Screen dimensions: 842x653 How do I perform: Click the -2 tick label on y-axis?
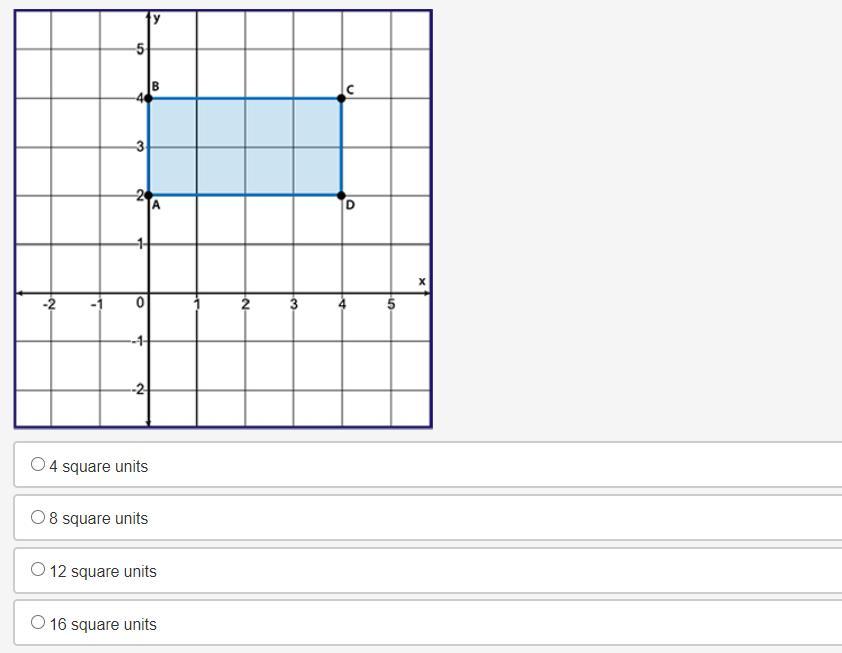tap(139, 389)
